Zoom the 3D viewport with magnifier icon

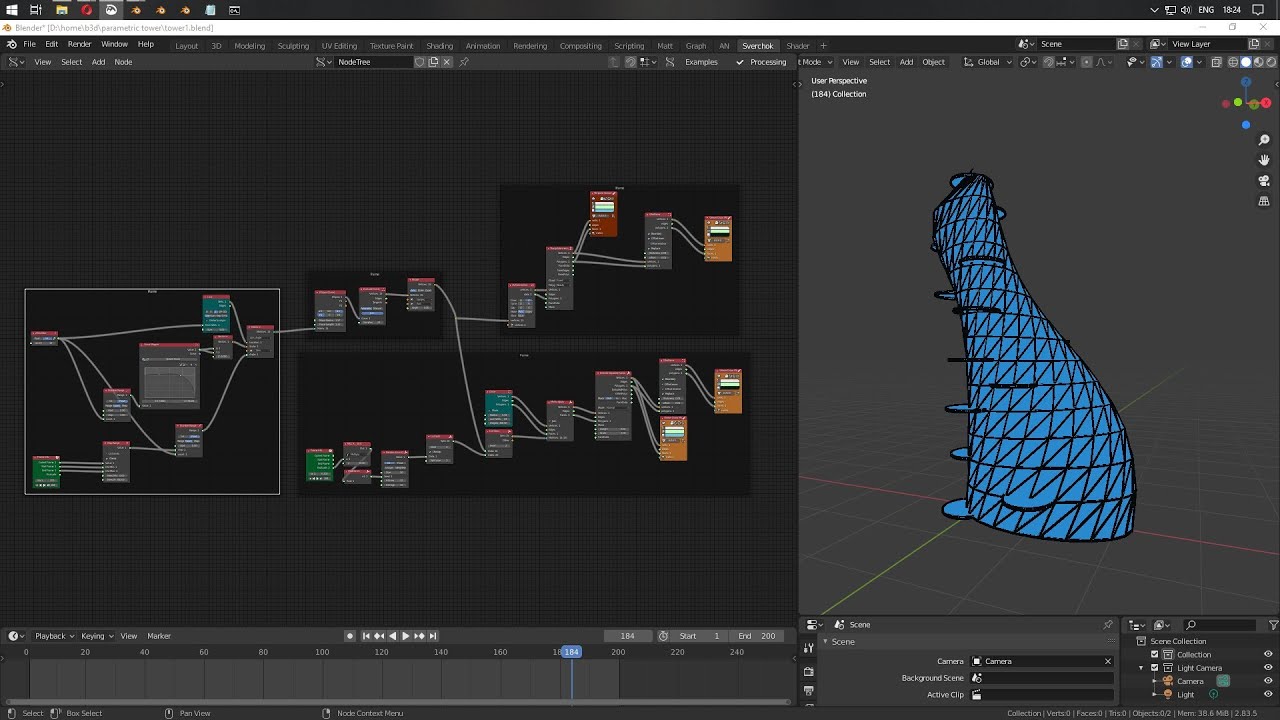pyautogui.click(x=1264, y=141)
